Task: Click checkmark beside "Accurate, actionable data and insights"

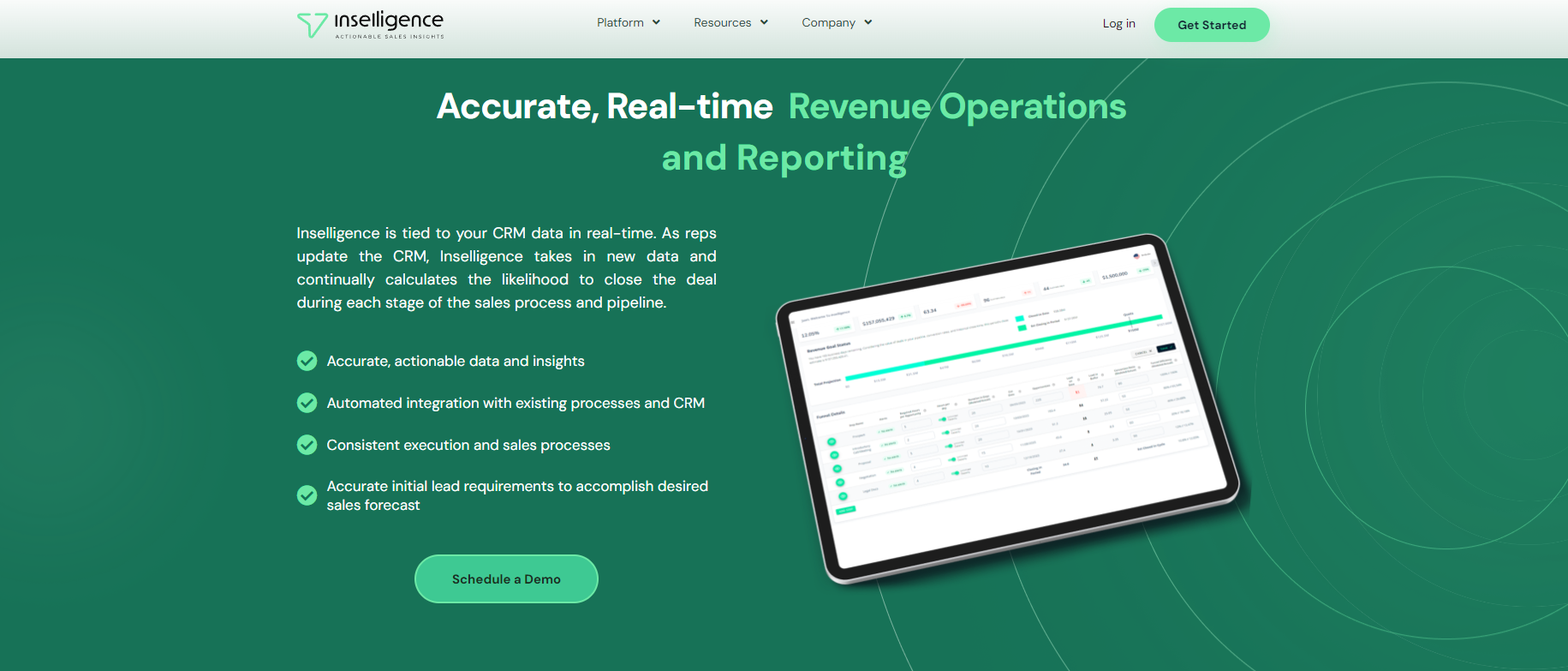Action: (307, 362)
